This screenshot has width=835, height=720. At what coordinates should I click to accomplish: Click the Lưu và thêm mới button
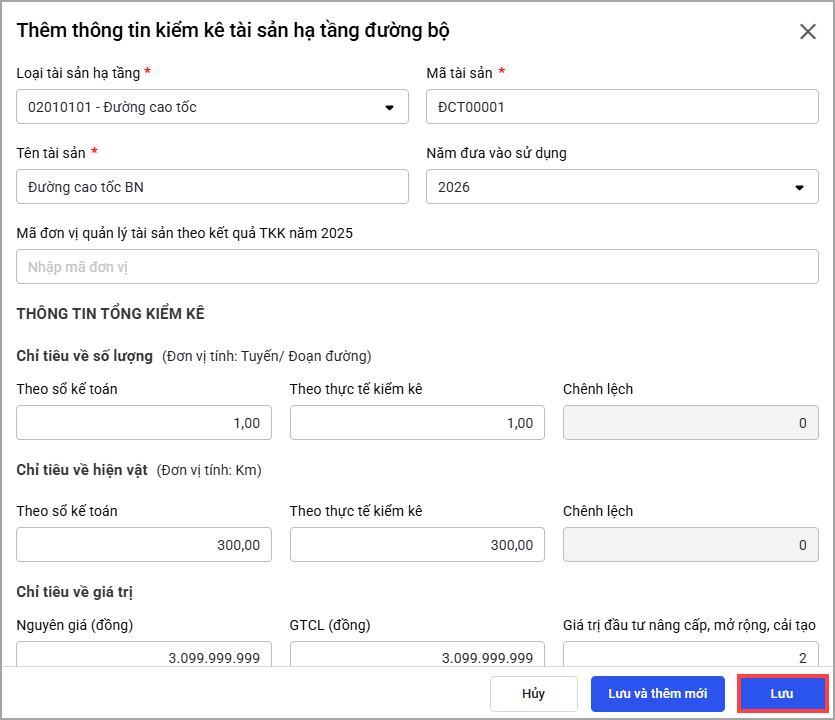(657, 694)
